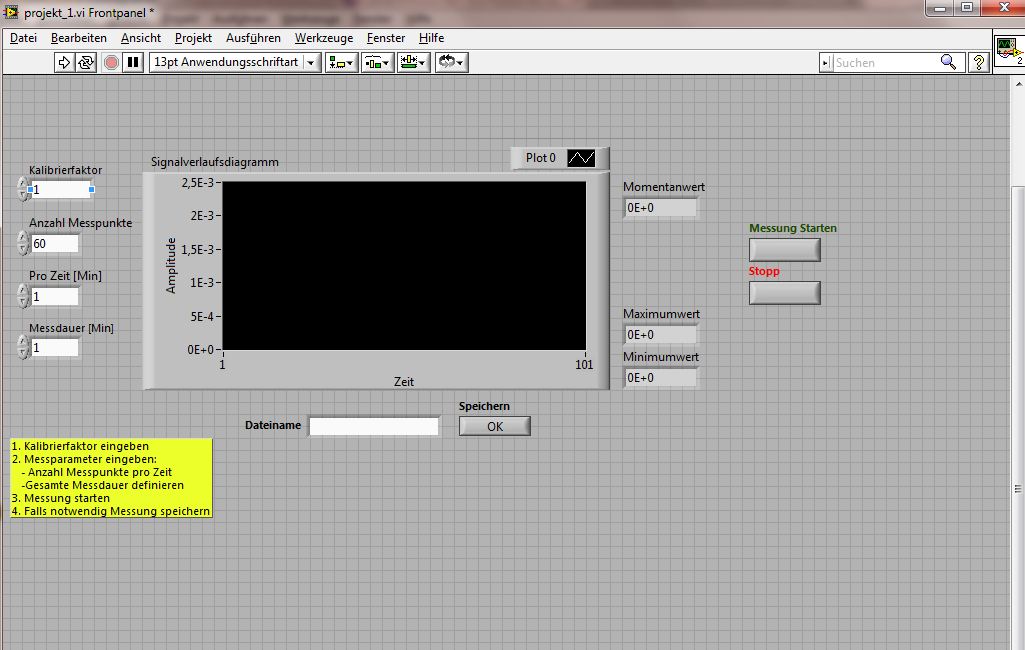
Task: Click the Messdauer [Min] numeric field
Action: click(55, 348)
